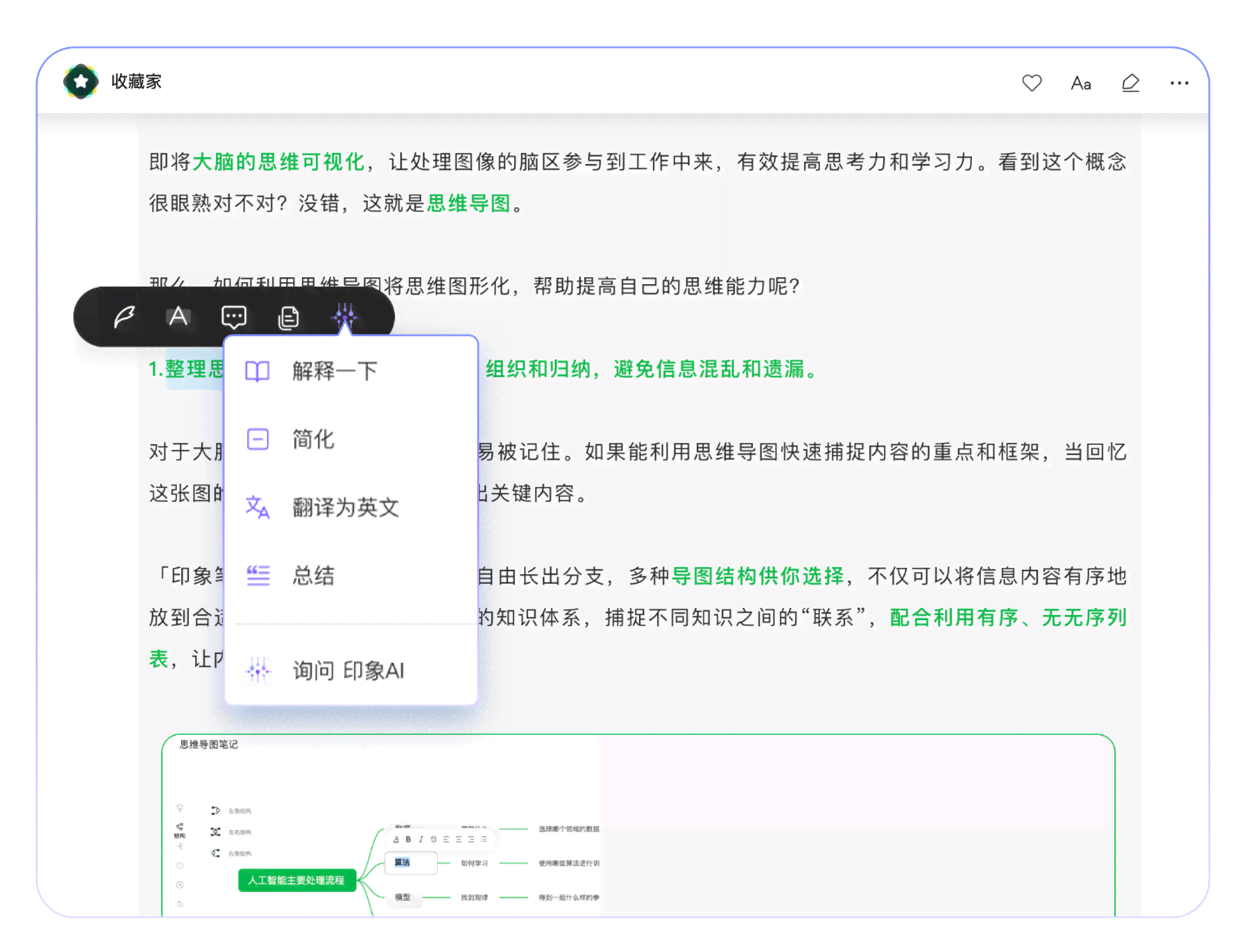The width and height of the screenshot is (1246, 952).
Task: Click the strikethrough icon in mind map toolbar
Action: [434, 839]
